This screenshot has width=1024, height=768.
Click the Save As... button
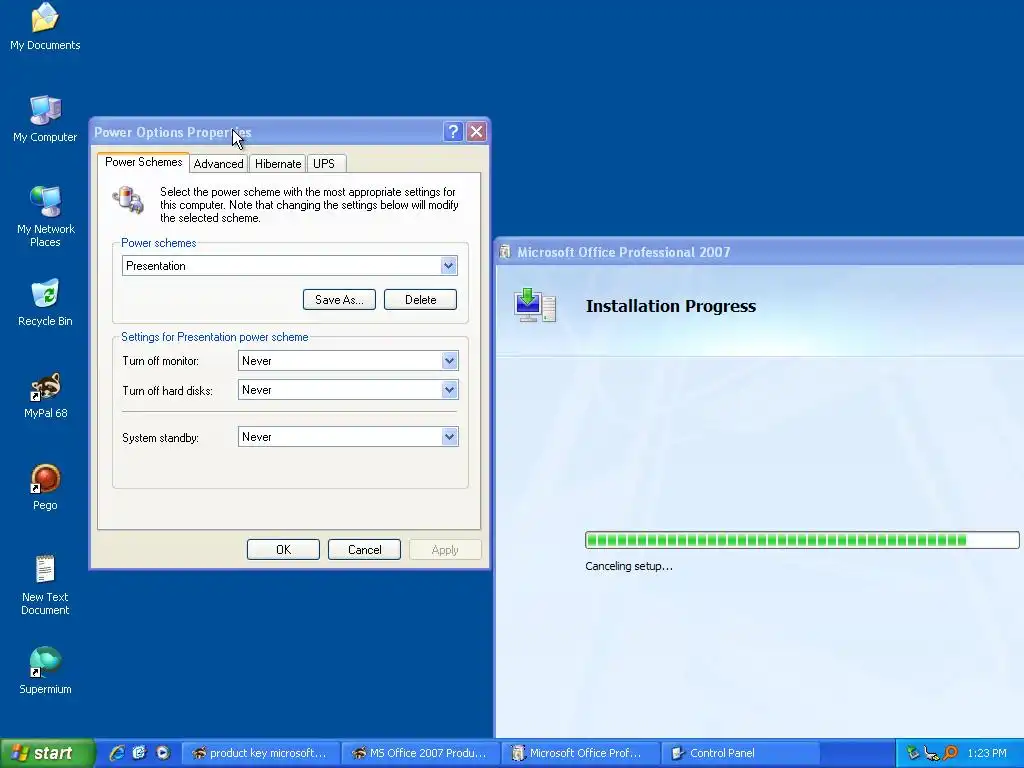[x=339, y=300]
